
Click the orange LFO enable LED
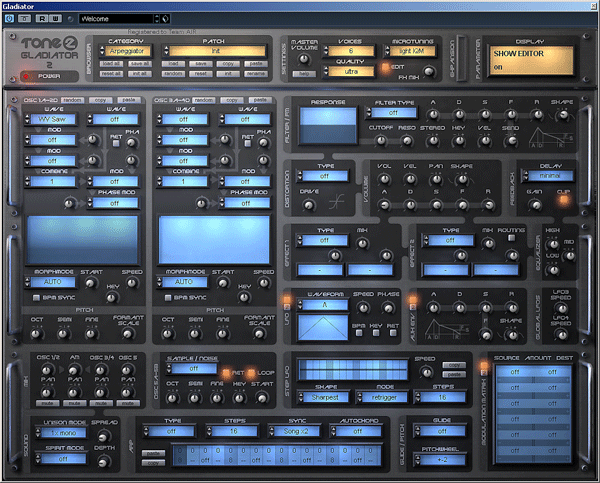click(286, 300)
